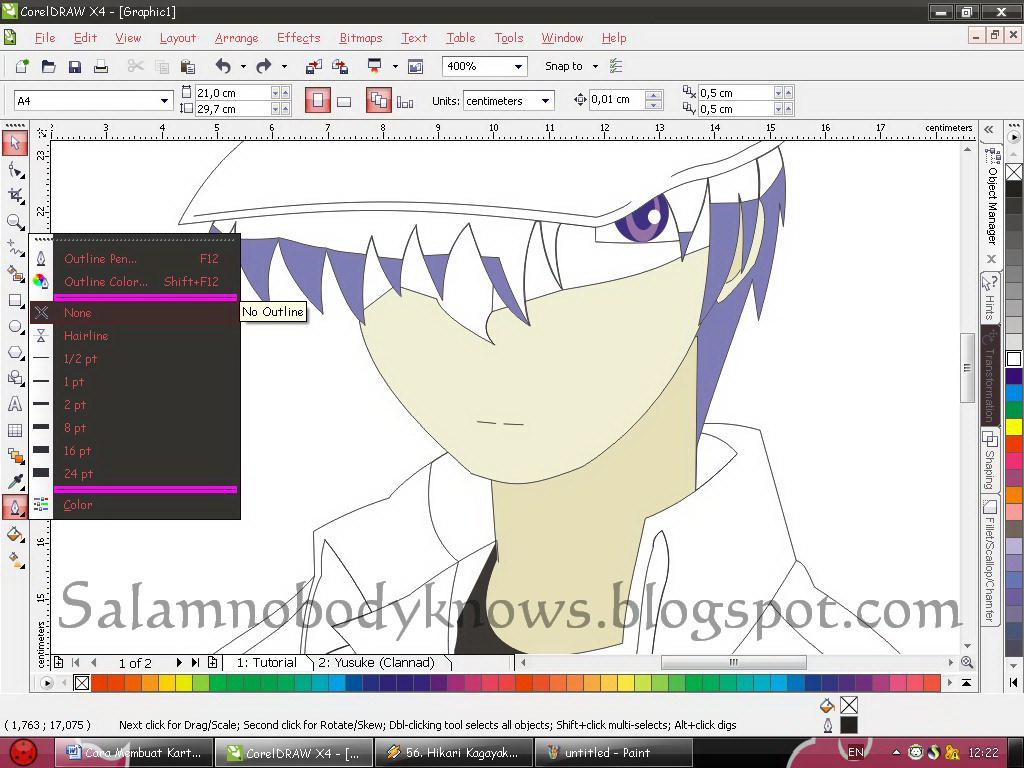Open the Units centimeters dropdown
Viewport: 1024px width, 768px height.
tap(545, 101)
